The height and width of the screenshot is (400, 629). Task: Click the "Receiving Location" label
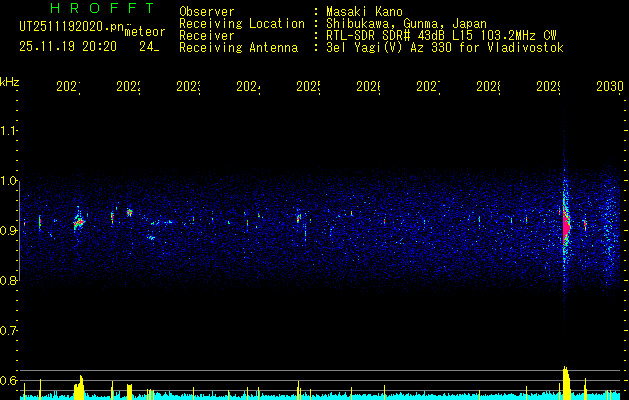point(242,24)
